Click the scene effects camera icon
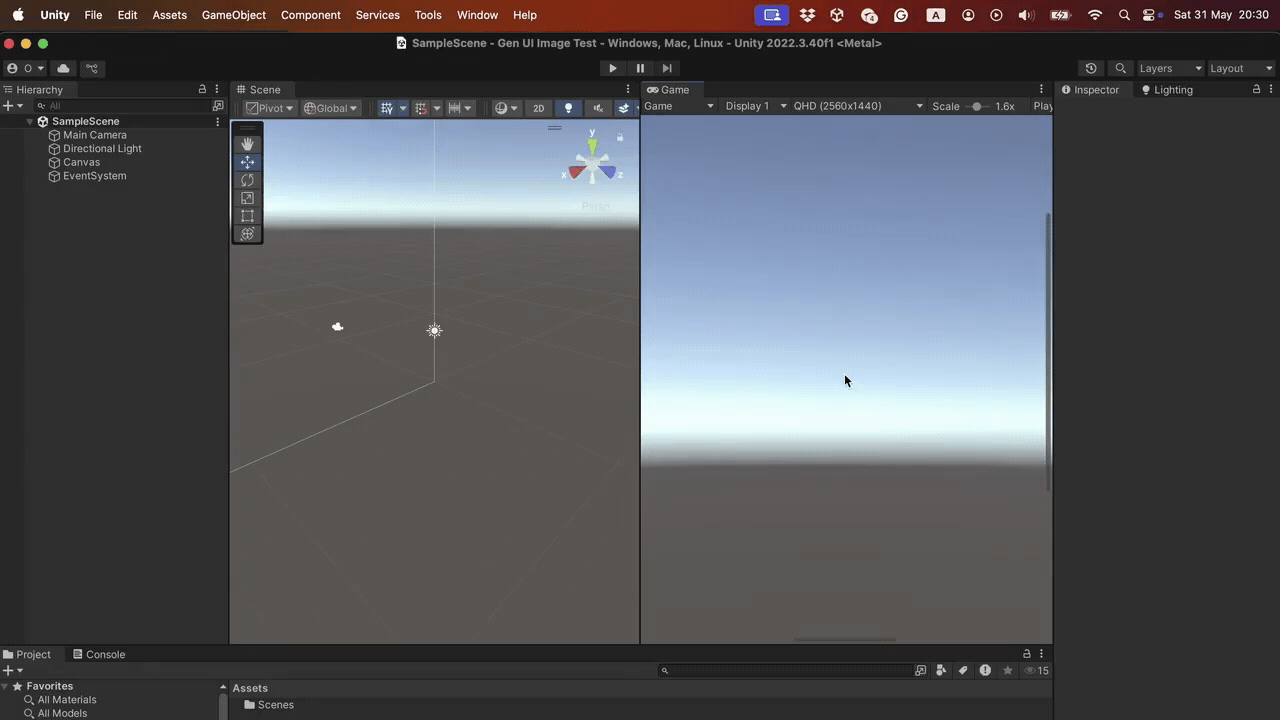 click(501, 108)
